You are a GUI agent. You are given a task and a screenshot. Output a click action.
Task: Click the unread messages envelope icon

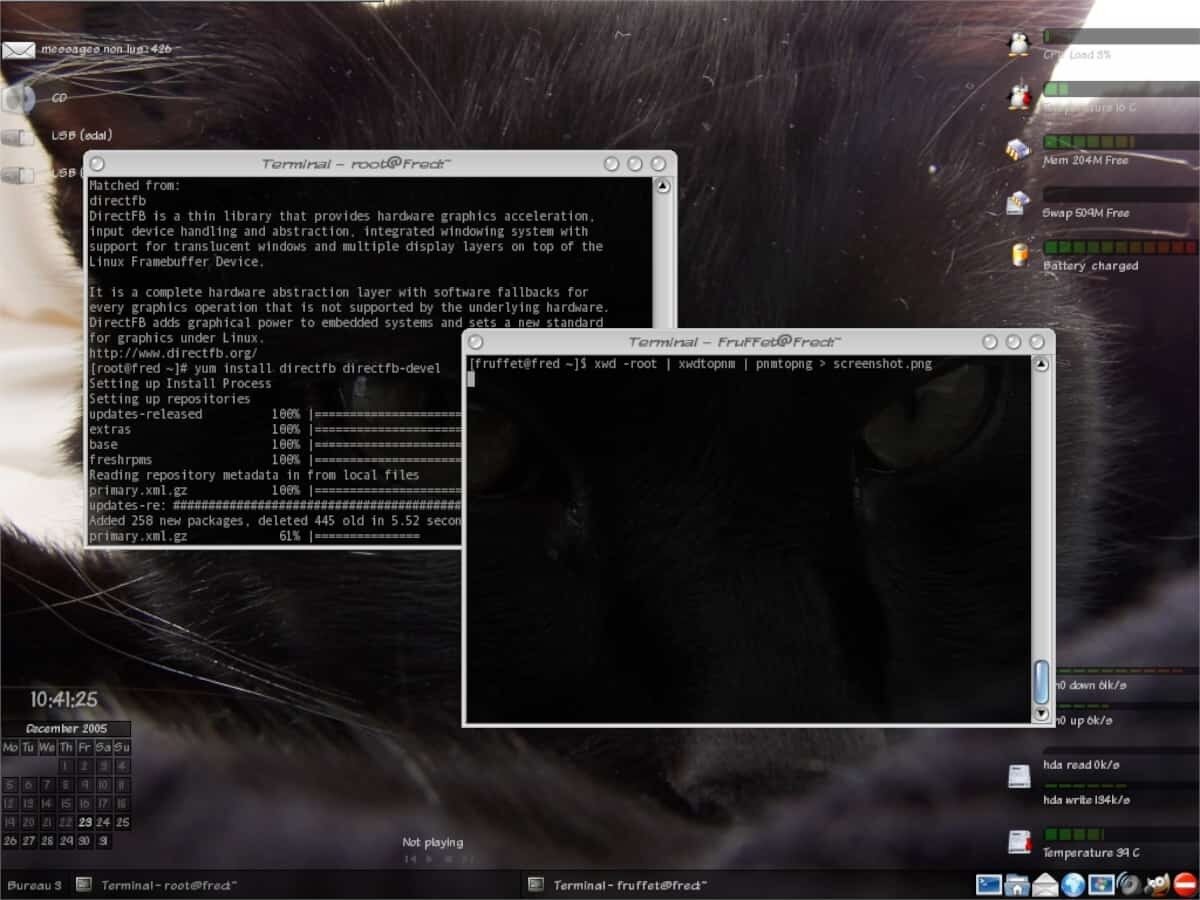(18, 48)
